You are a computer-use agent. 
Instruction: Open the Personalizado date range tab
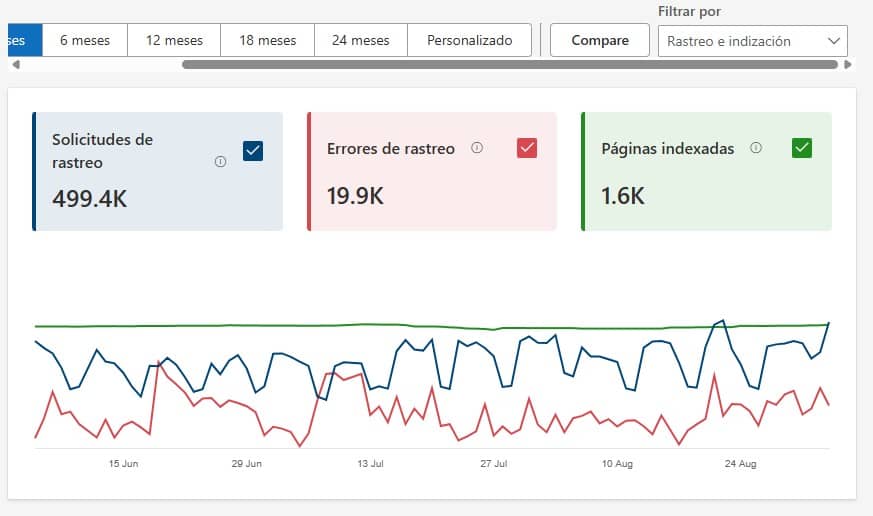469,40
